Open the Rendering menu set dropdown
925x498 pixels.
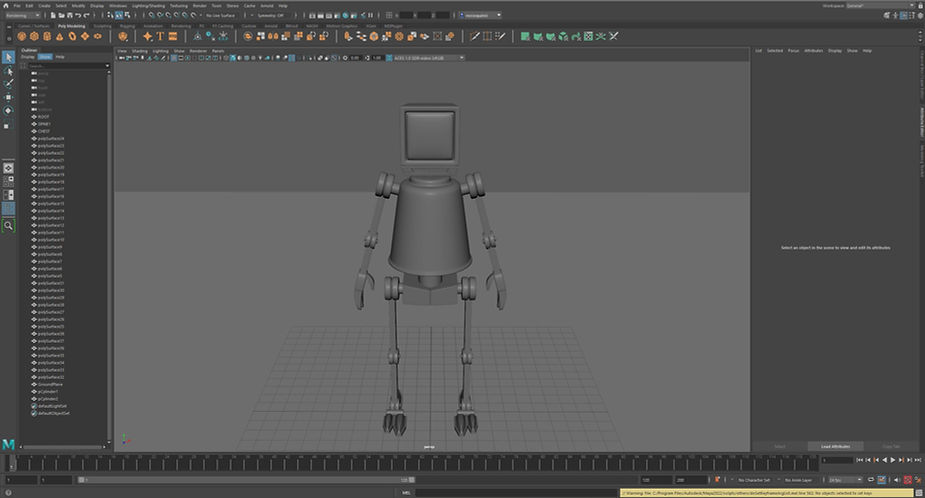point(22,15)
